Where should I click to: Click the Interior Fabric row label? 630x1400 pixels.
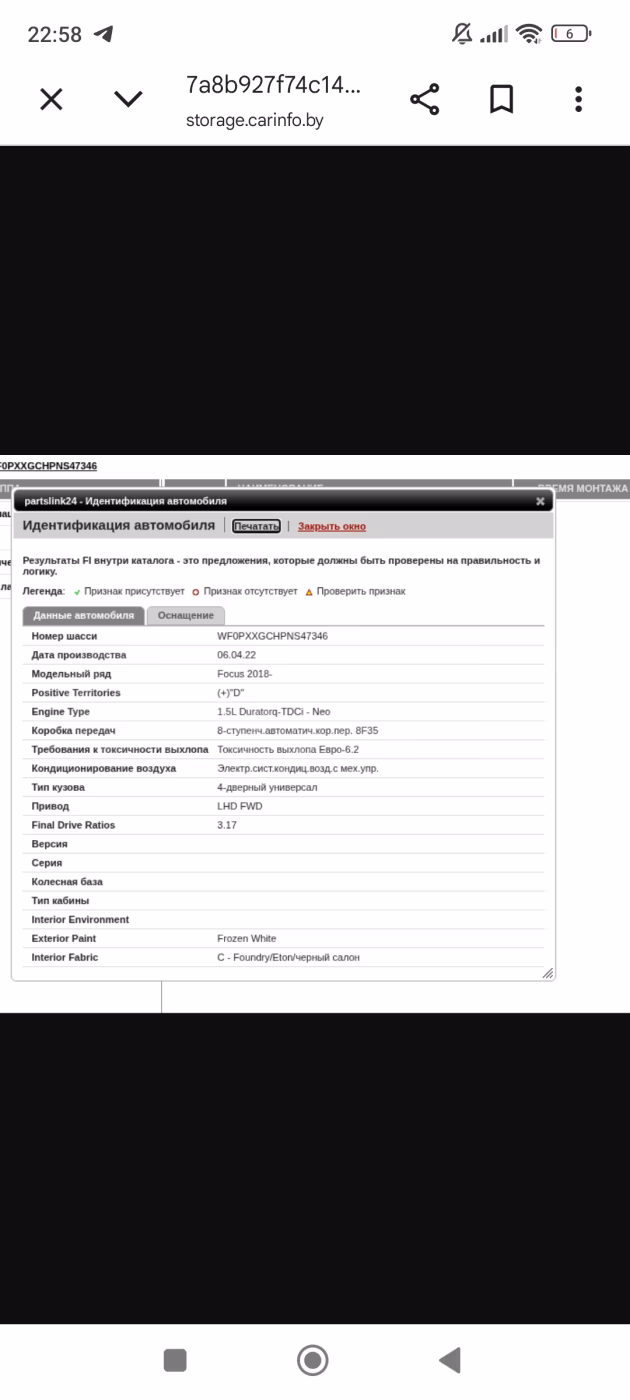tap(64, 957)
